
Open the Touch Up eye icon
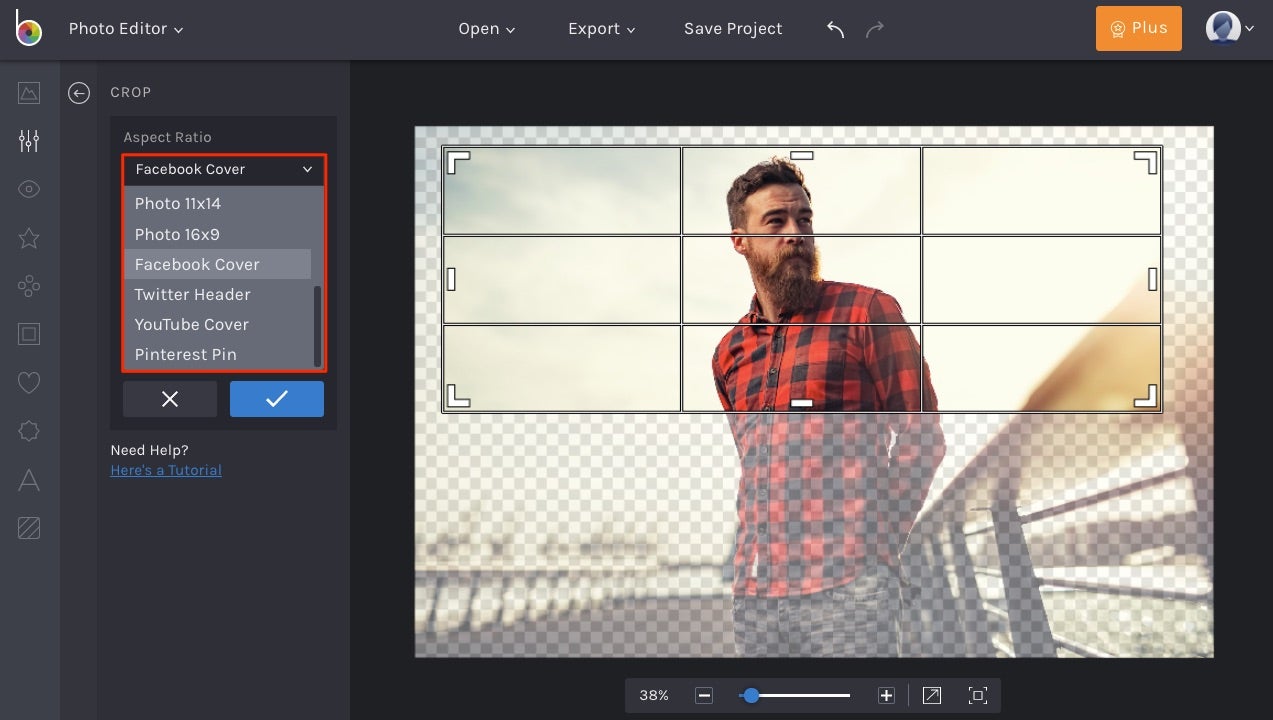tap(29, 189)
